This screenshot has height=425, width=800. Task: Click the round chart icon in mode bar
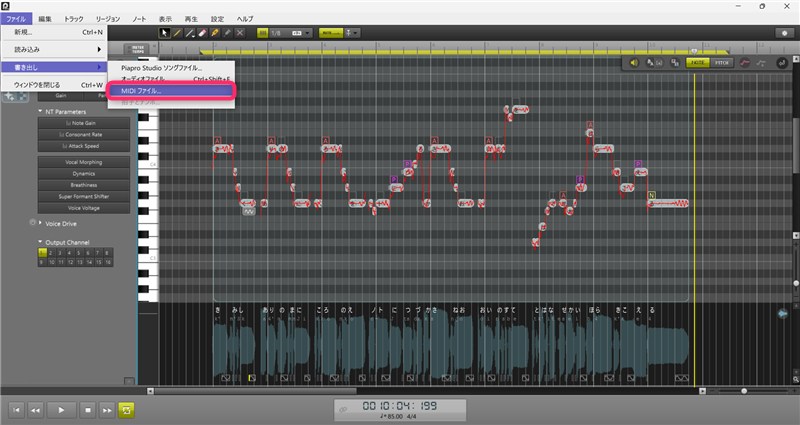click(x=782, y=63)
